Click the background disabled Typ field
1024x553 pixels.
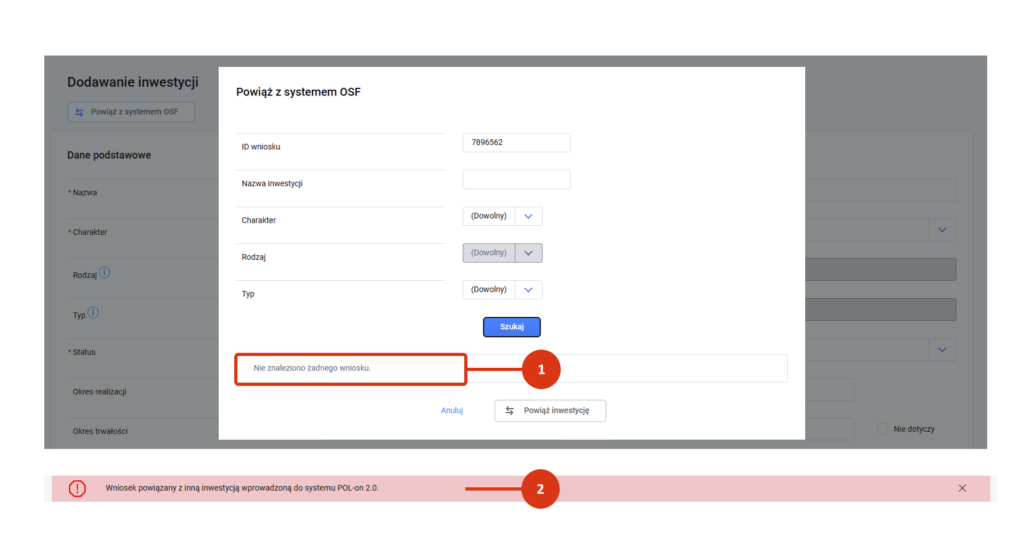(x=880, y=309)
